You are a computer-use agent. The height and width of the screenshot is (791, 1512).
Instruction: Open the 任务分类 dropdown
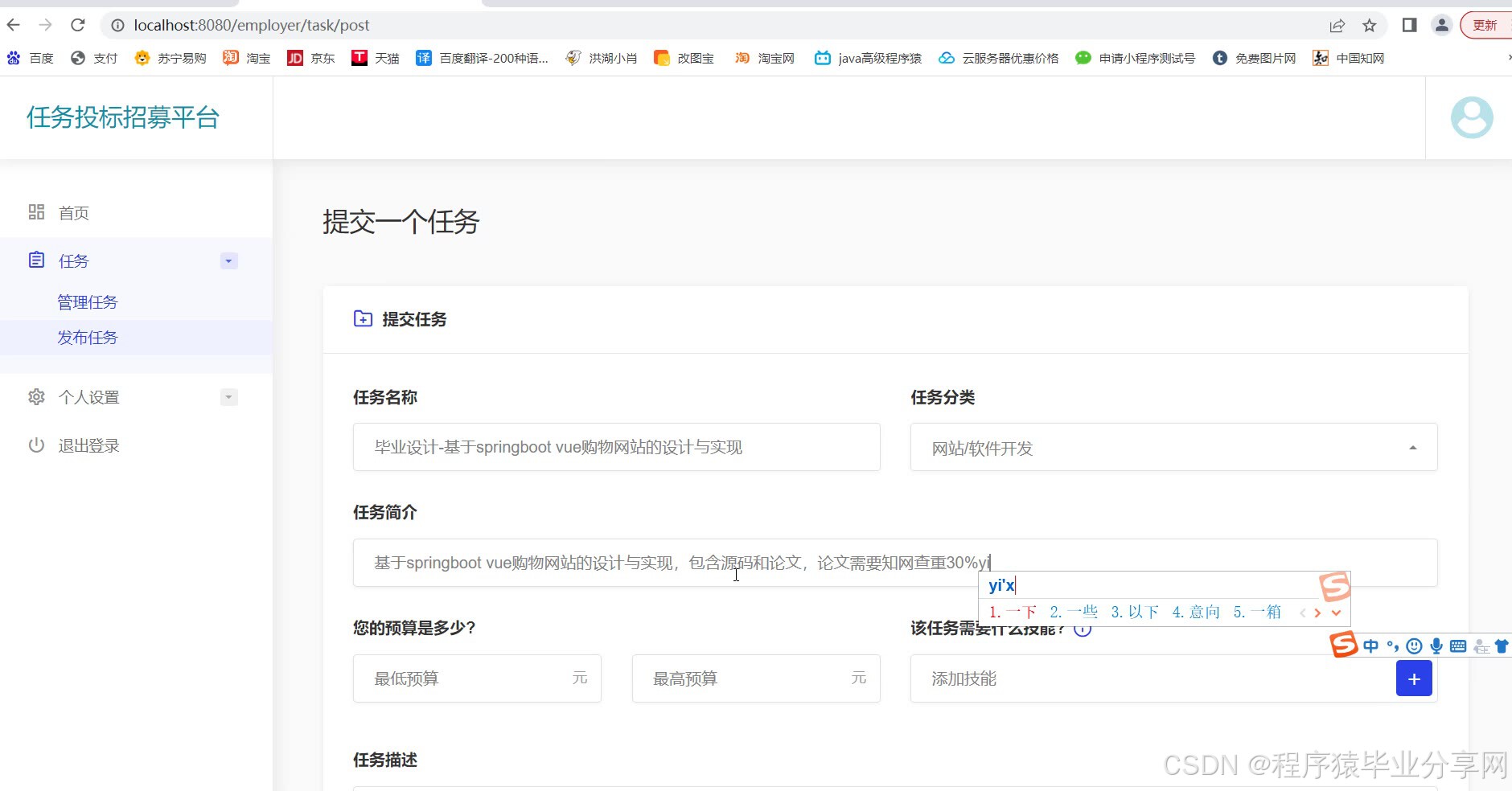[1173, 447]
